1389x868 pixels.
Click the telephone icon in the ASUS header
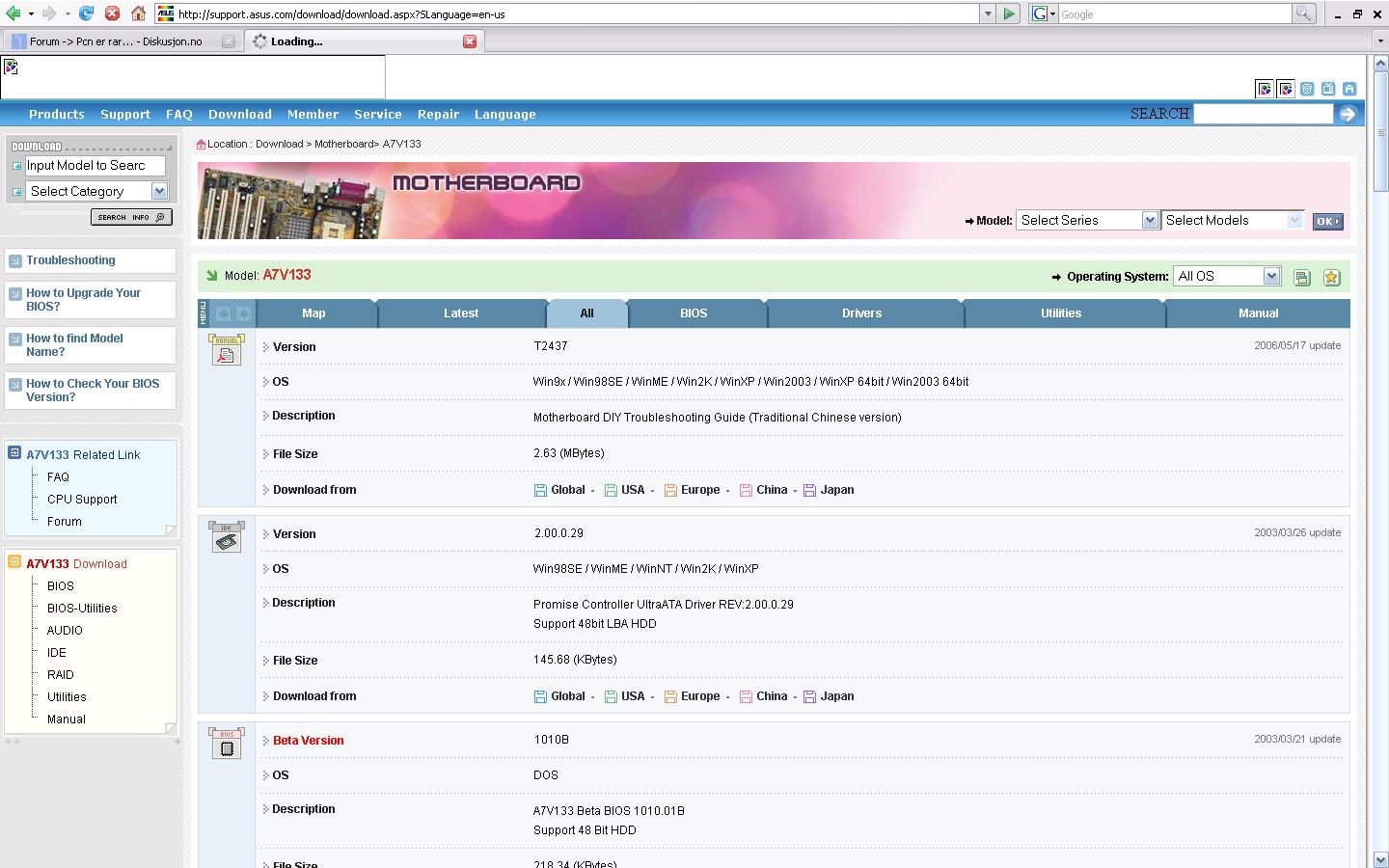coord(1307,89)
